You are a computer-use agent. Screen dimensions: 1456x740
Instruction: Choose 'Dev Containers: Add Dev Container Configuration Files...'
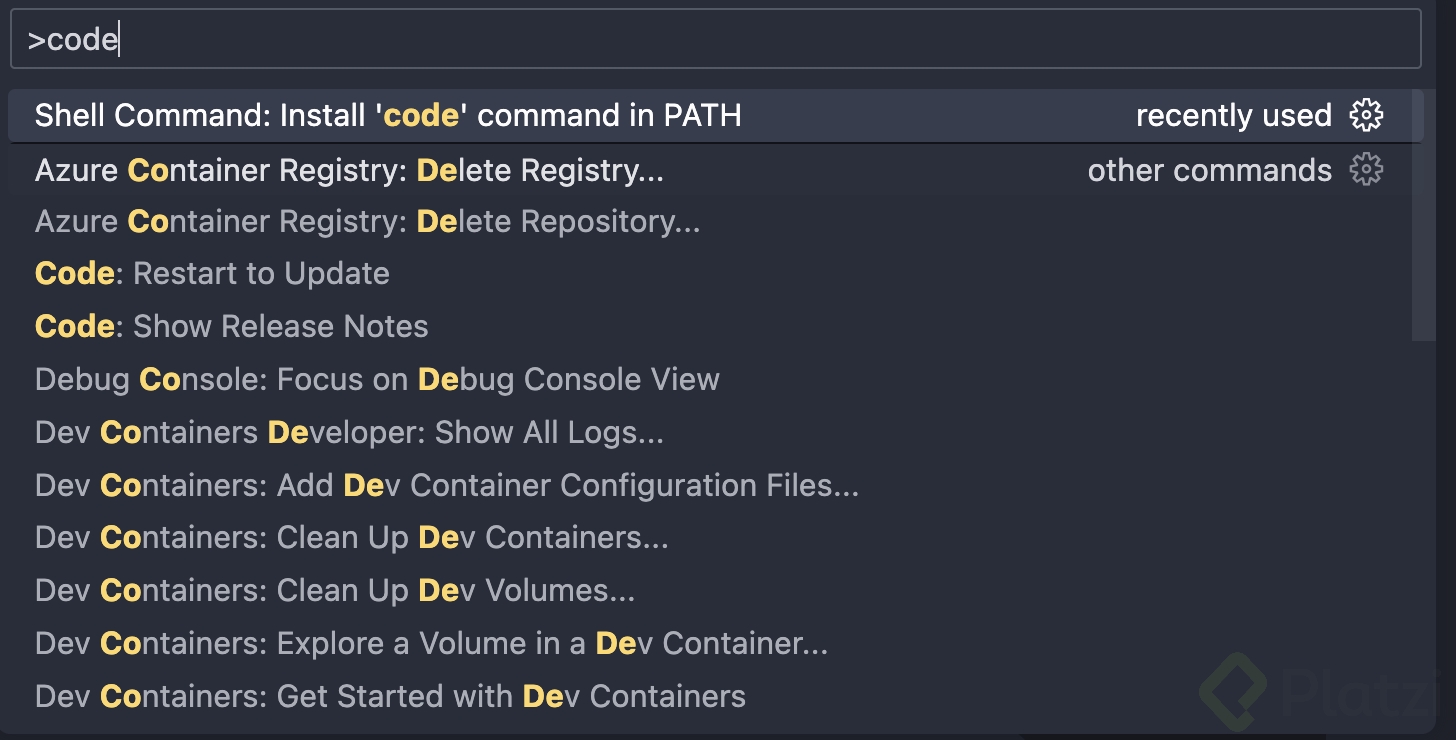447,485
